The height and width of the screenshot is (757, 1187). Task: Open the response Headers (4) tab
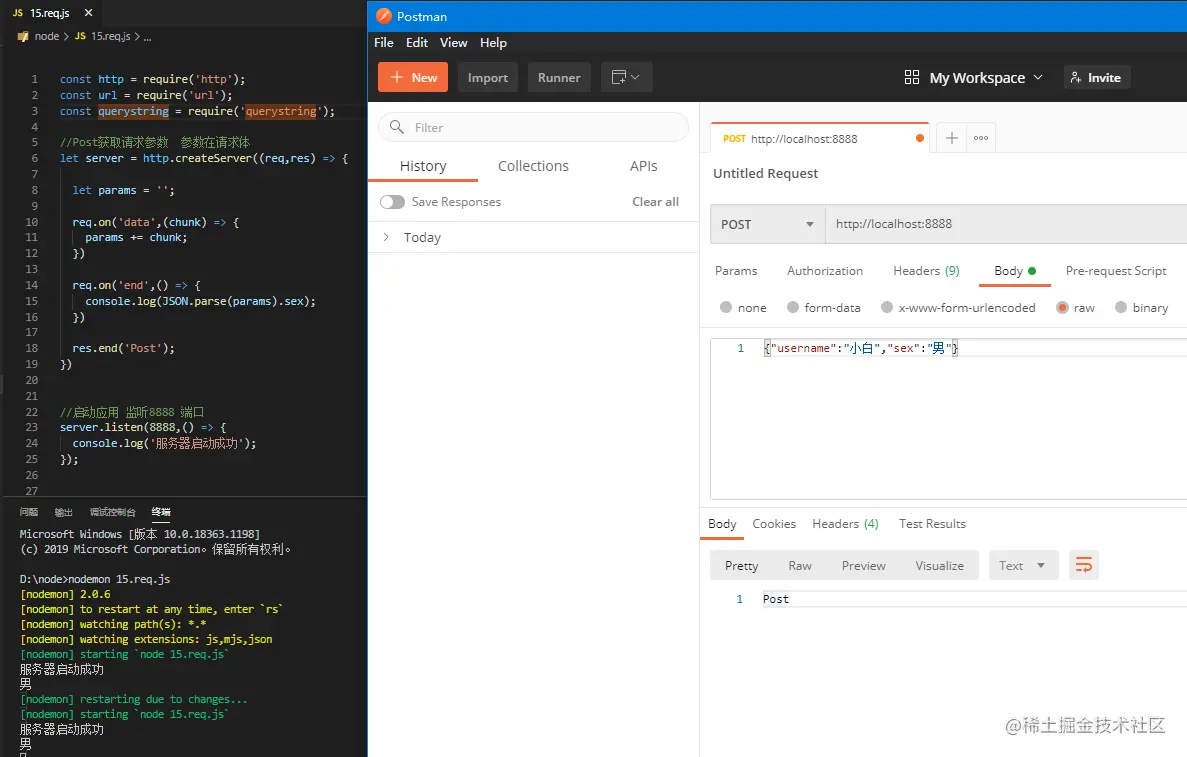845,524
